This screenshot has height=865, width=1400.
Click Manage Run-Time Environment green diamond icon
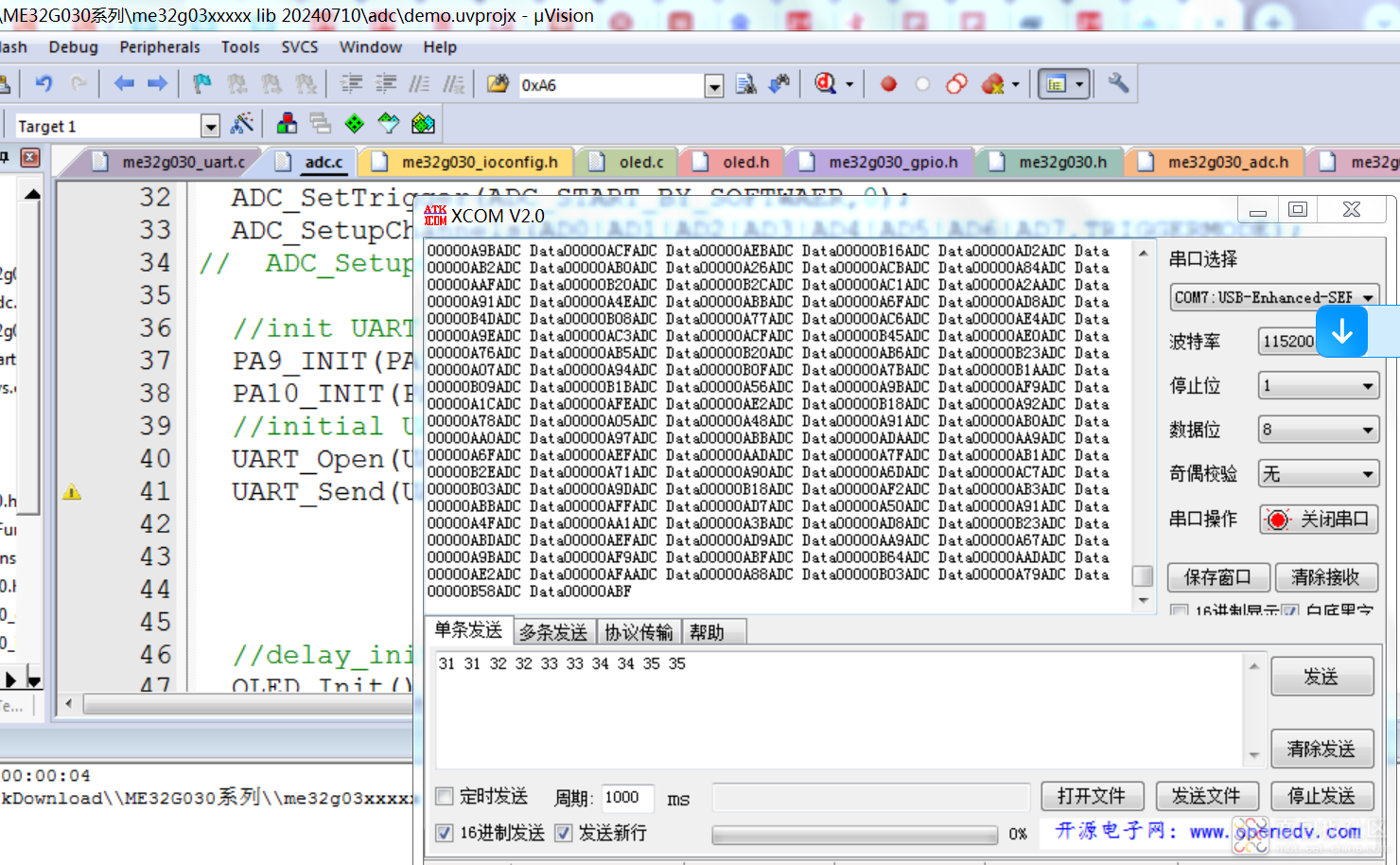click(354, 123)
